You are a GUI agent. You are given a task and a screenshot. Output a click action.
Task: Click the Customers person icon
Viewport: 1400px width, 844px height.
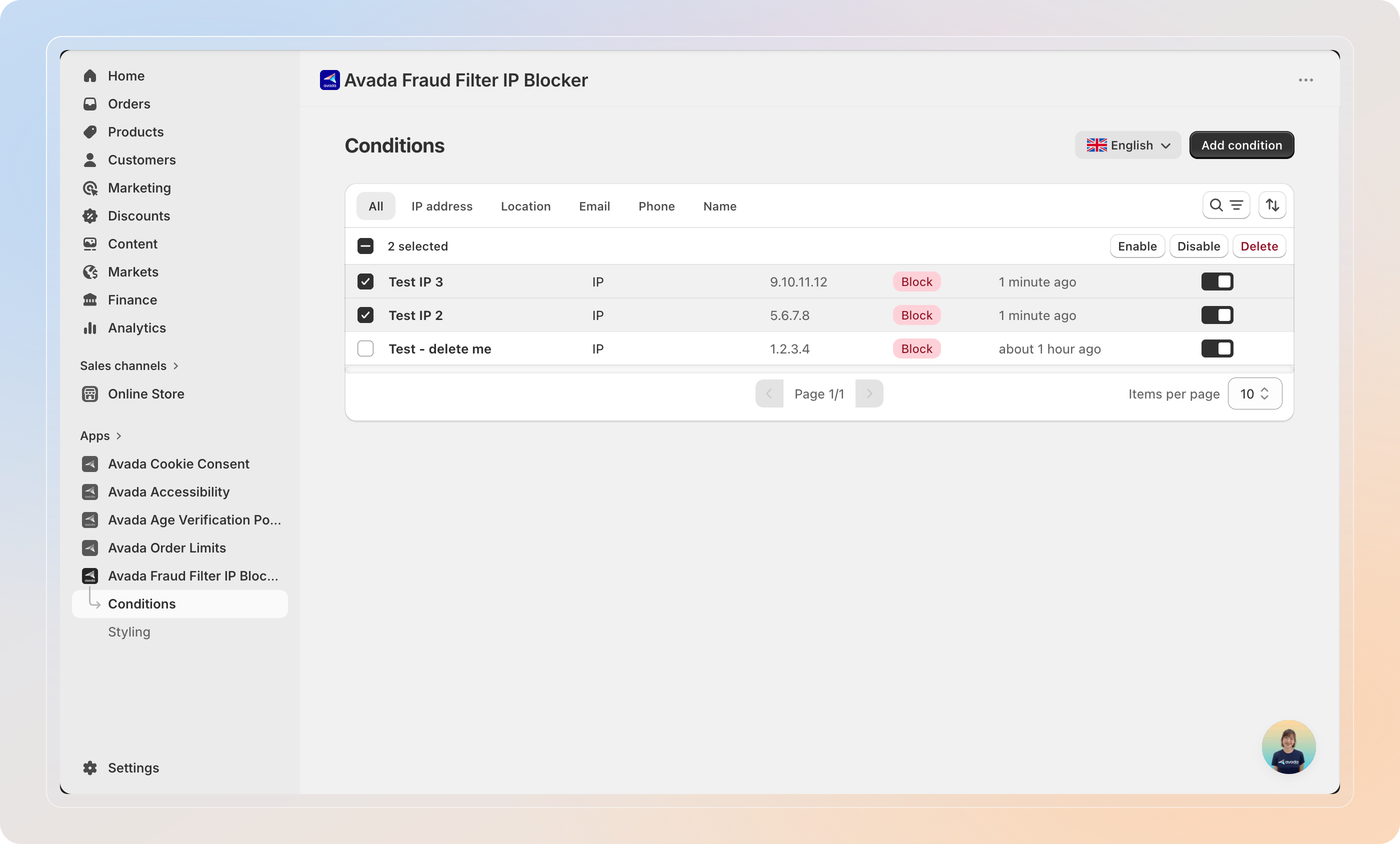coord(90,159)
